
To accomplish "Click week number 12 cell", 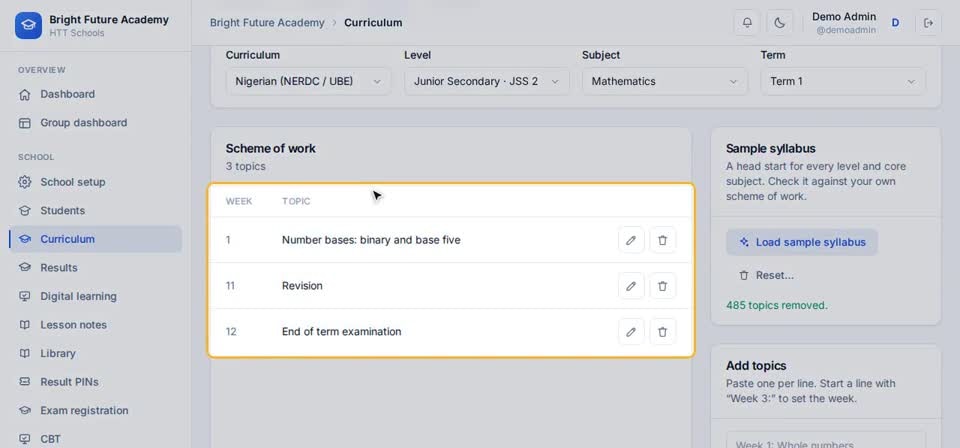I will pos(231,332).
